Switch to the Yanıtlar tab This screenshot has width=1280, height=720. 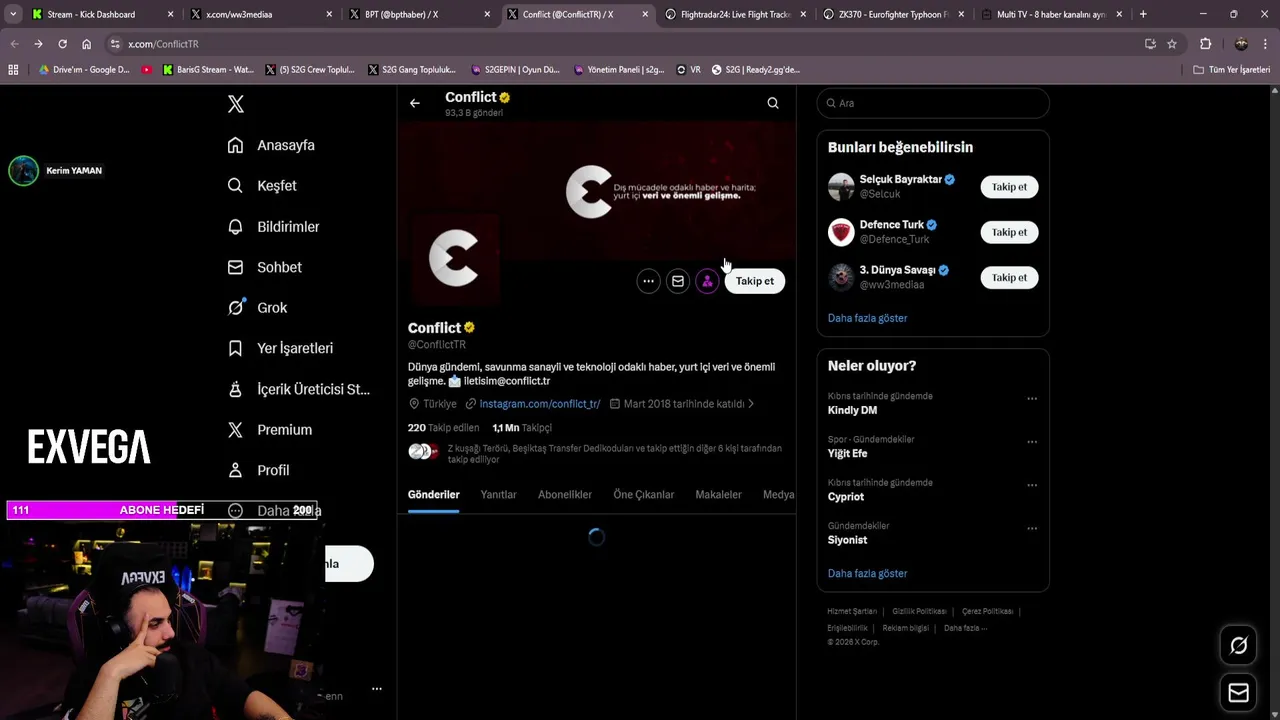[498, 495]
